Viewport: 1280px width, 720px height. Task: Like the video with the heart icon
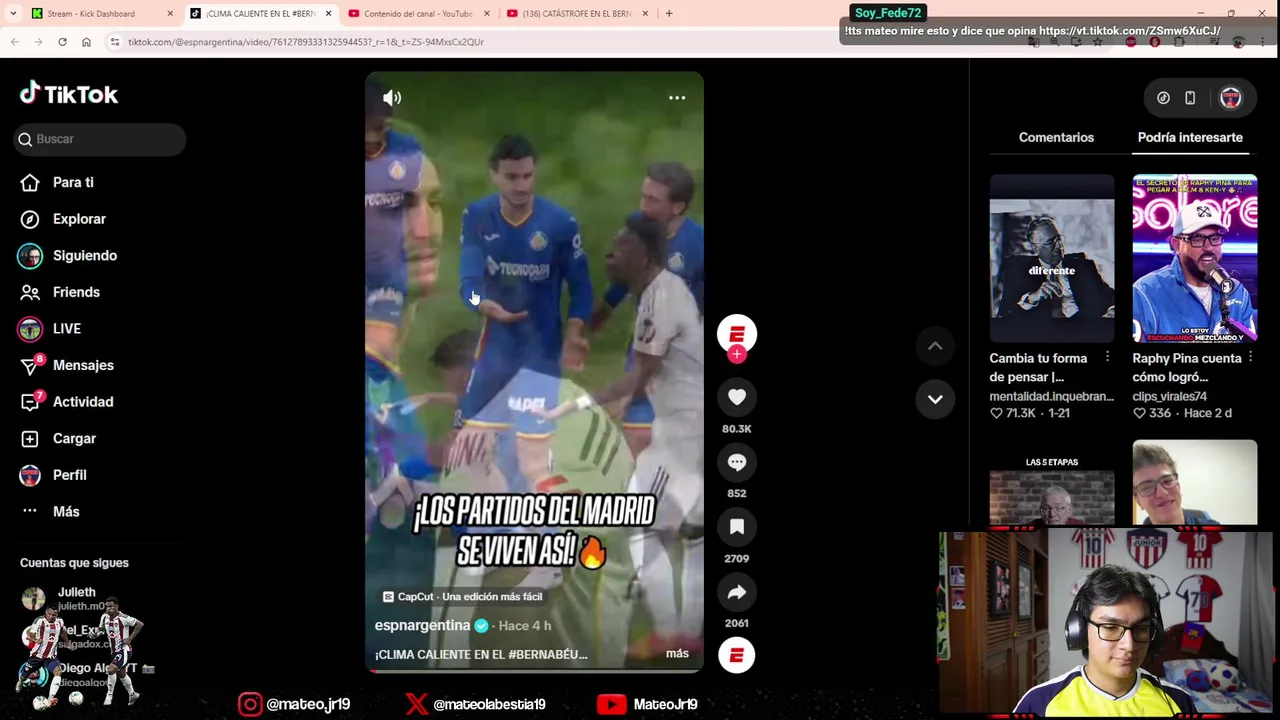coord(737,397)
